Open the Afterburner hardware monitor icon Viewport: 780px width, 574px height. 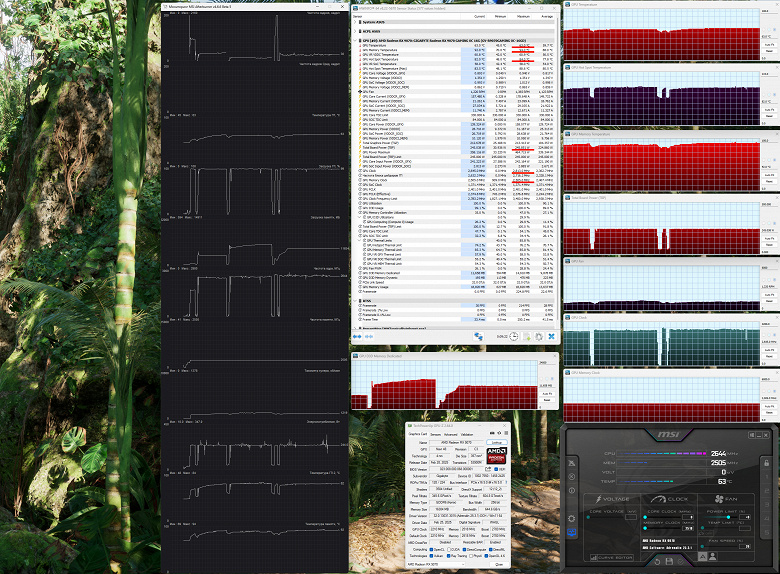(572, 532)
